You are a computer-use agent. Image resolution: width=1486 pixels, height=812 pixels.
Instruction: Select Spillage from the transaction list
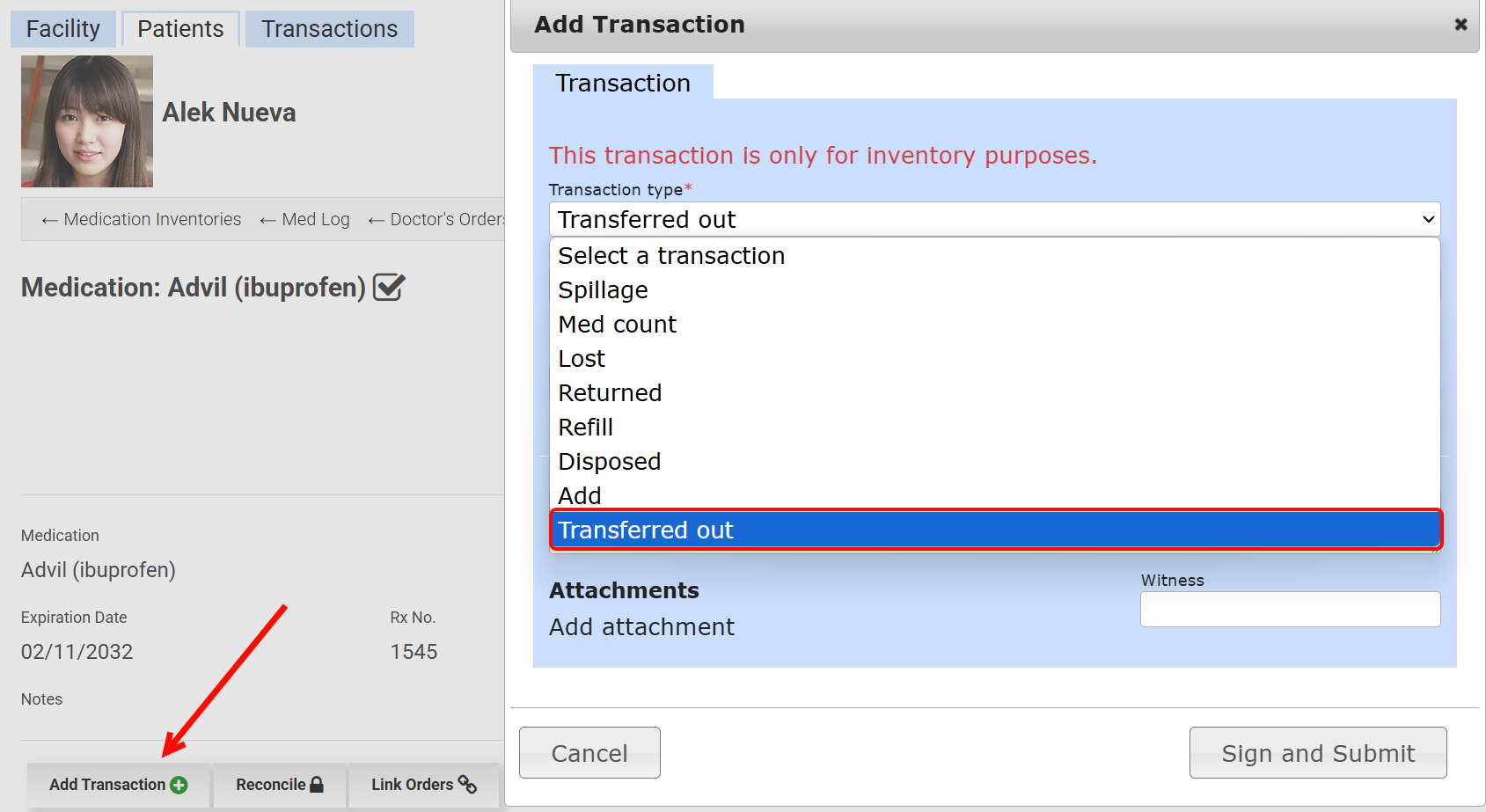click(x=603, y=290)
